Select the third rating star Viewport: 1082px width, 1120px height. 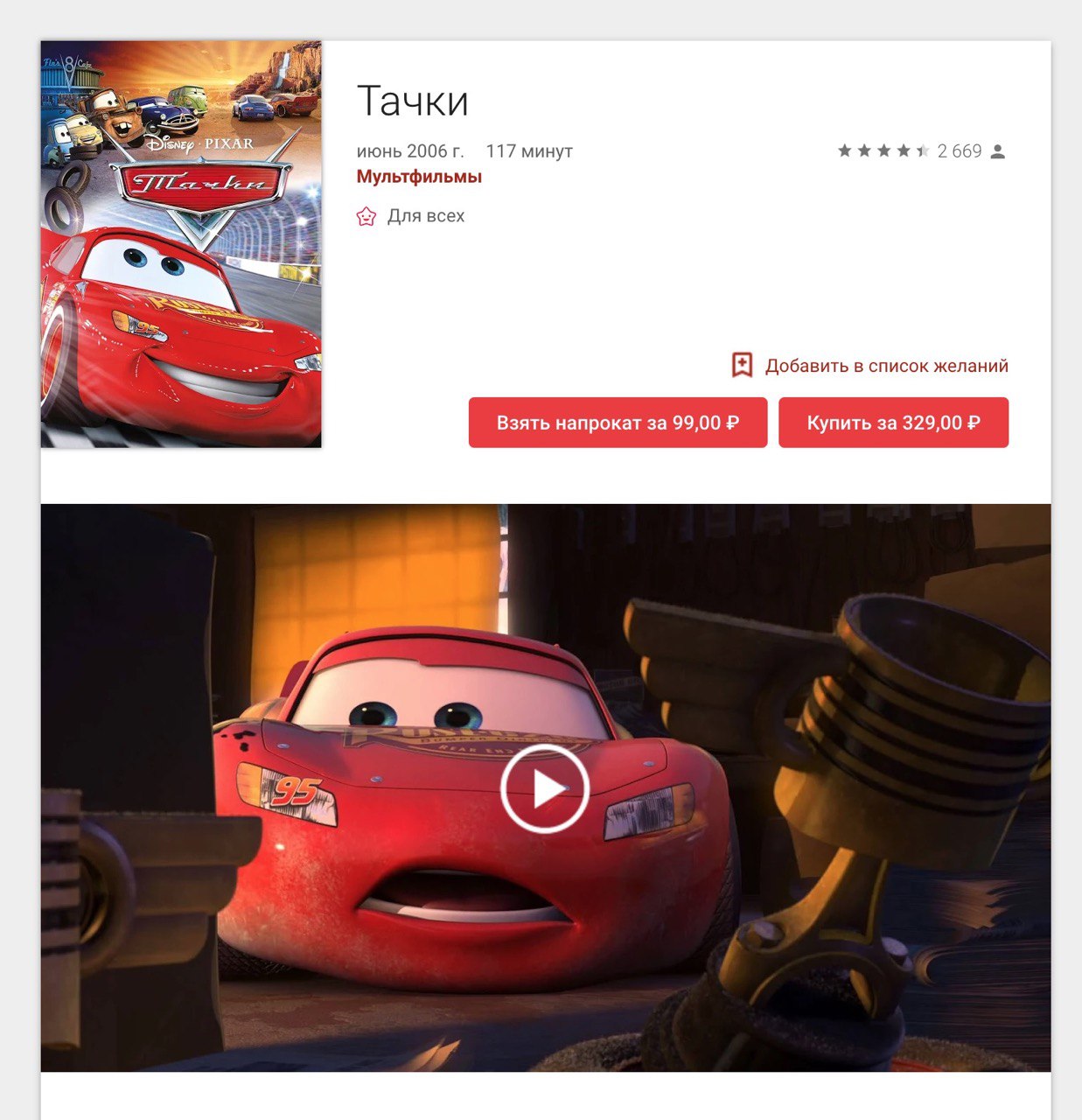(883, 150)
